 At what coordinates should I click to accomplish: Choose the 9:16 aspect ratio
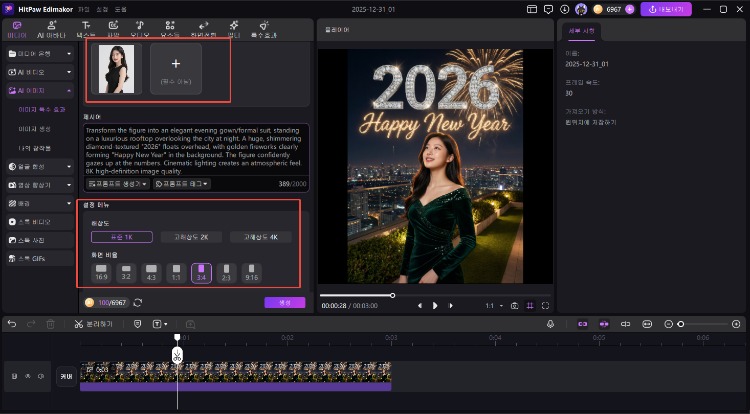click(252, 273)
